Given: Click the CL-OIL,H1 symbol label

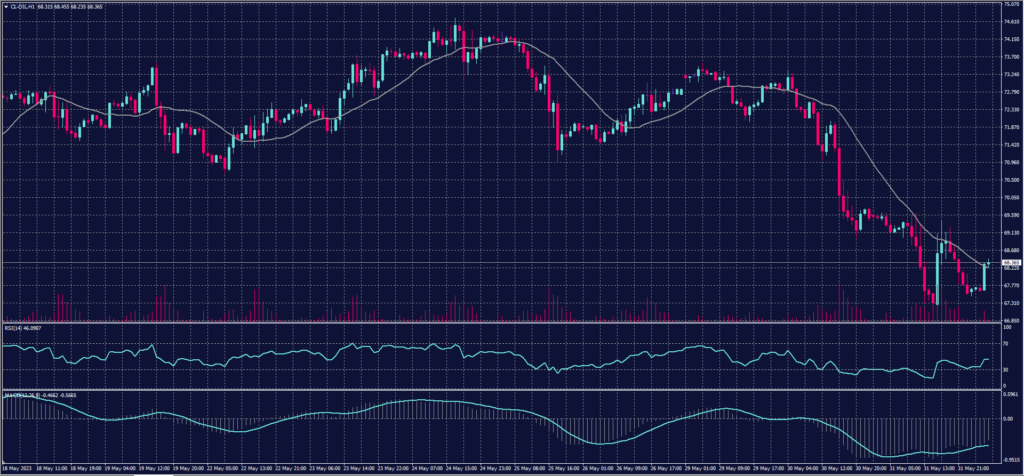Looking at the screenshot, I should [x=22, y=5].
